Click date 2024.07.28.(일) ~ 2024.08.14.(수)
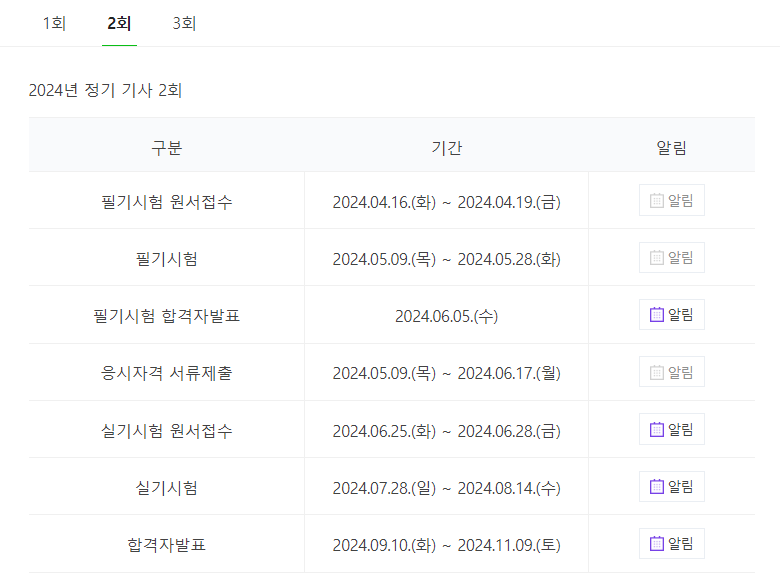 pyautogui.click(x=446, y=488)
